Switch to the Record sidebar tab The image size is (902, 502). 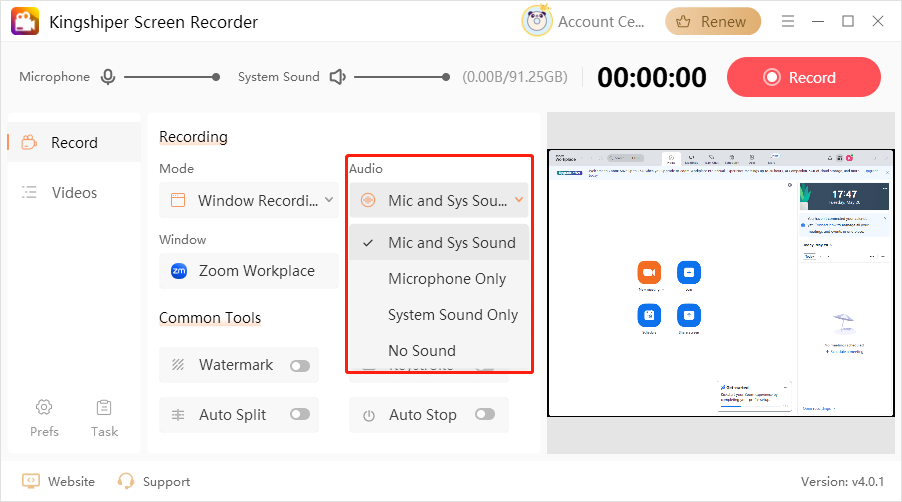tap(74, 142)
